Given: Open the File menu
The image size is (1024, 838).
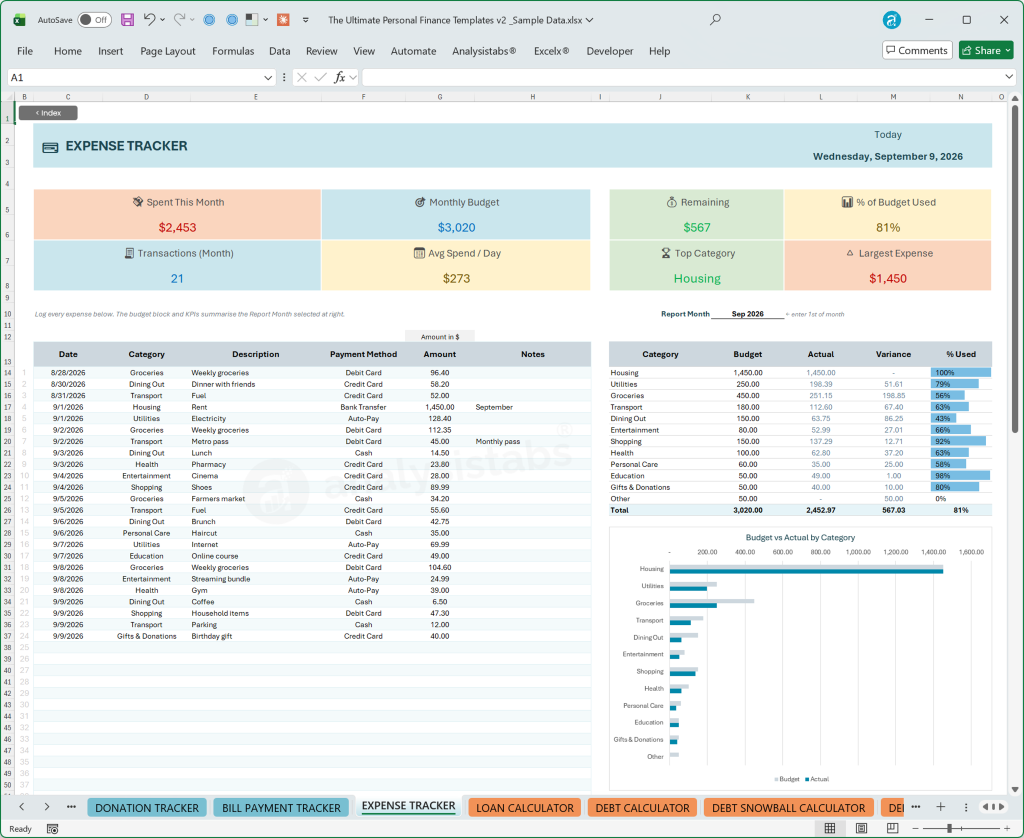Looking at the screenshot, I should [25, 51].
